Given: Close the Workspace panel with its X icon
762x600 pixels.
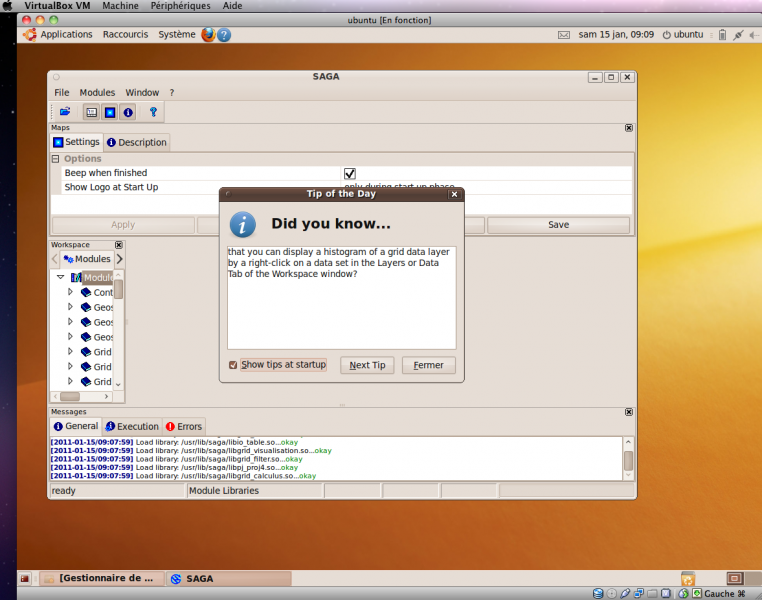Looking at the screenshot, I should (119, 245).
